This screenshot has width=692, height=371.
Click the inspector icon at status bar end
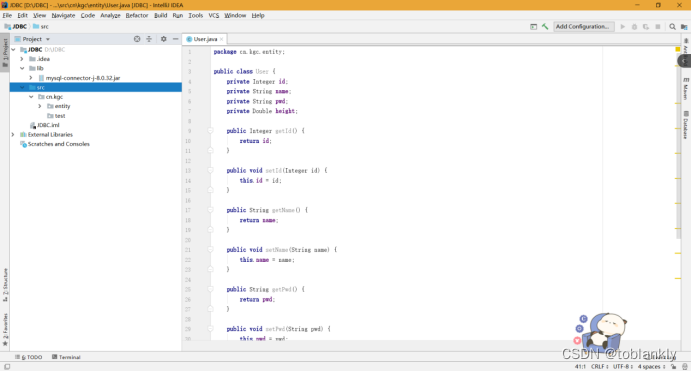pos(684,366)
